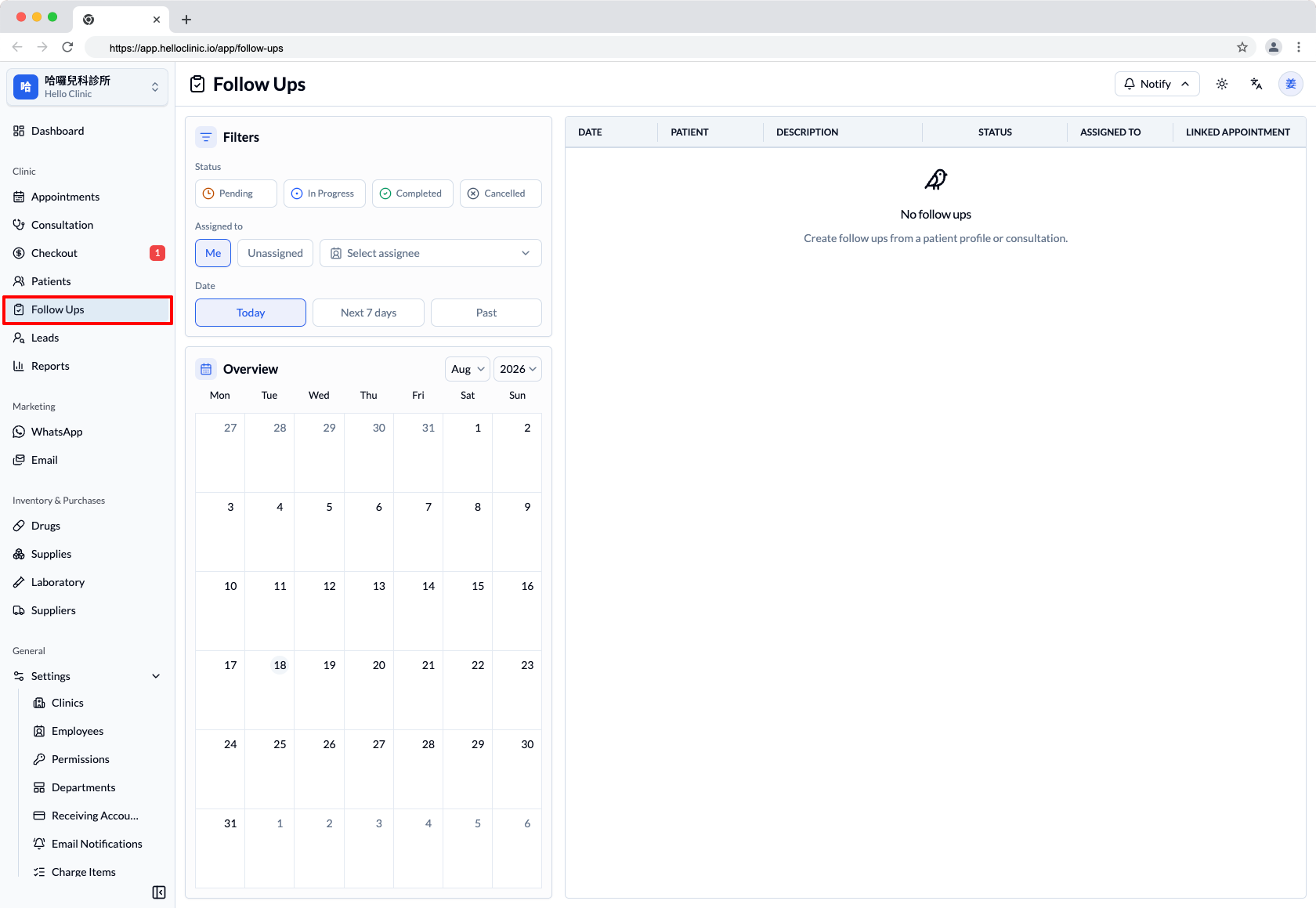The height and width of the screenshot is (908, 1316).
Task: Open Employees settings
Action: pyautogui.click(x=97, y=731)
